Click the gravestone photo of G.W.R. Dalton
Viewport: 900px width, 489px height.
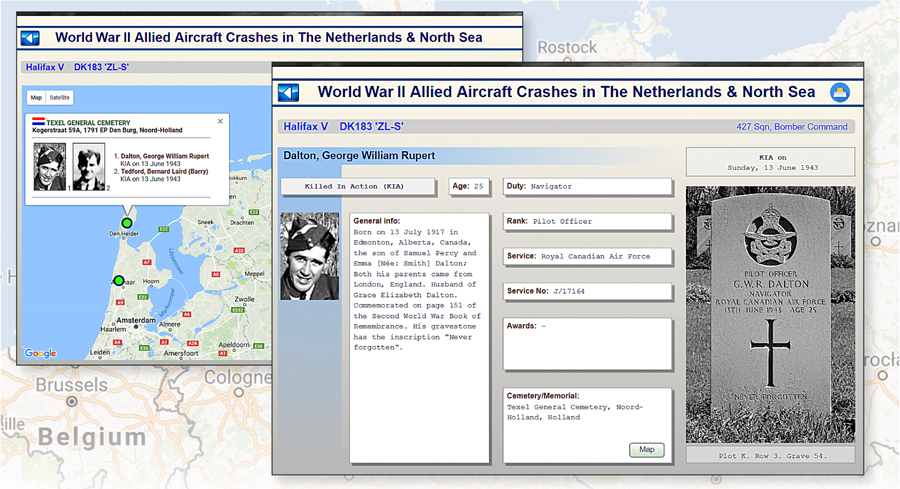pyautogui.click(x=770, y=314)
